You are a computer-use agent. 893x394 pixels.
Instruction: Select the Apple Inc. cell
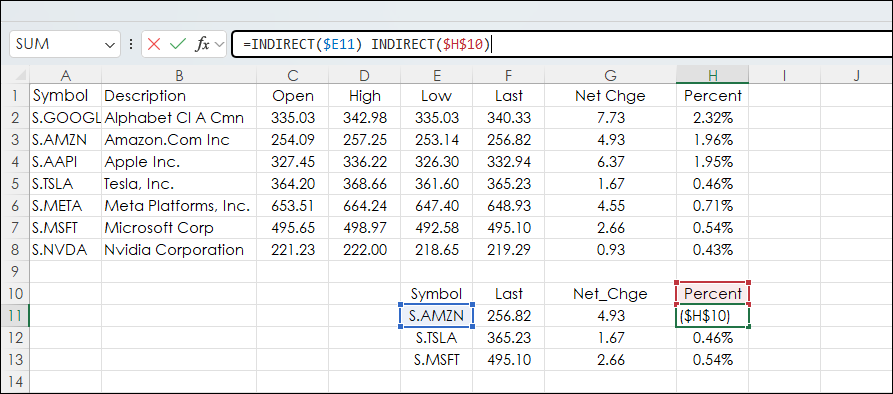(x=179, y=161)
